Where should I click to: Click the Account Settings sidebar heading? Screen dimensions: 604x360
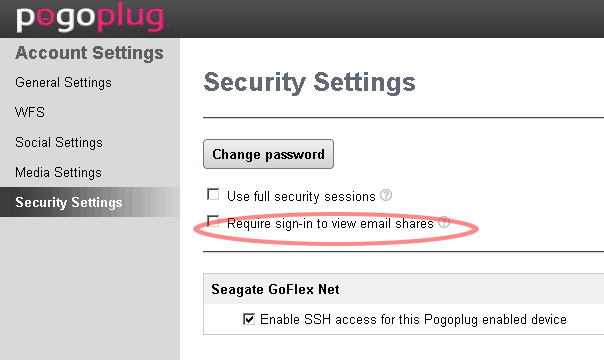click(89, 53)
